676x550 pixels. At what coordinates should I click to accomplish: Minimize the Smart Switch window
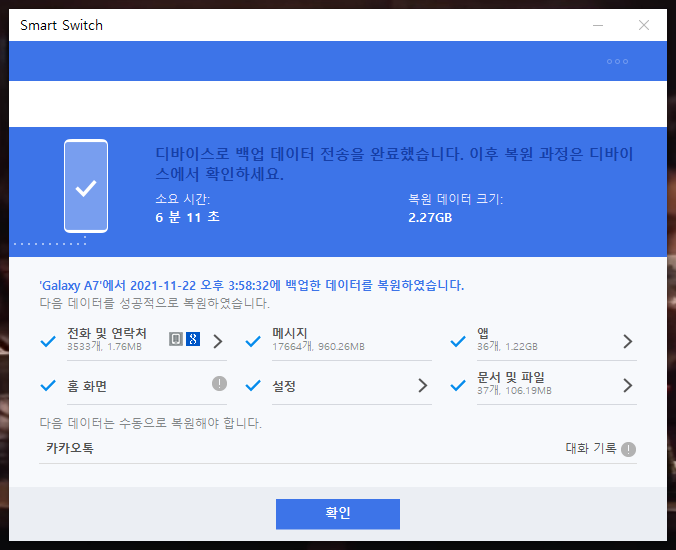point(598,25)
